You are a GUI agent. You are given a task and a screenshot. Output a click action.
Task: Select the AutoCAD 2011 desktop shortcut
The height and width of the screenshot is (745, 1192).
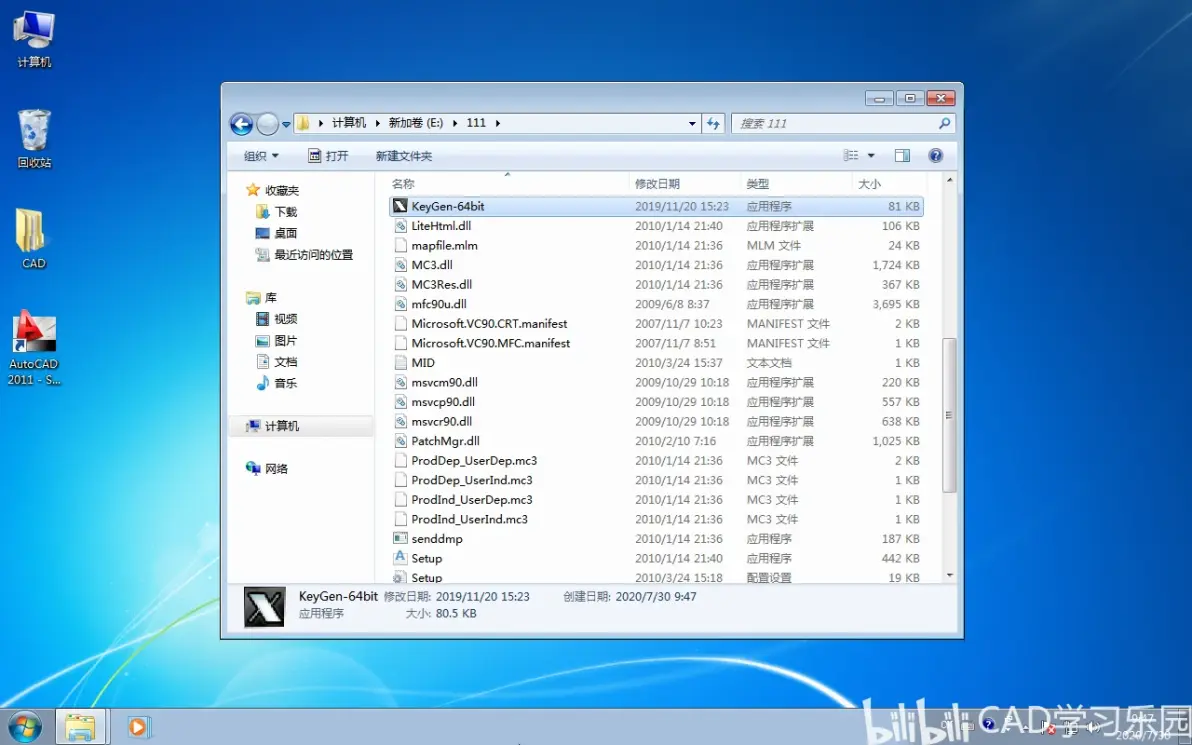(x=33, y=347)
